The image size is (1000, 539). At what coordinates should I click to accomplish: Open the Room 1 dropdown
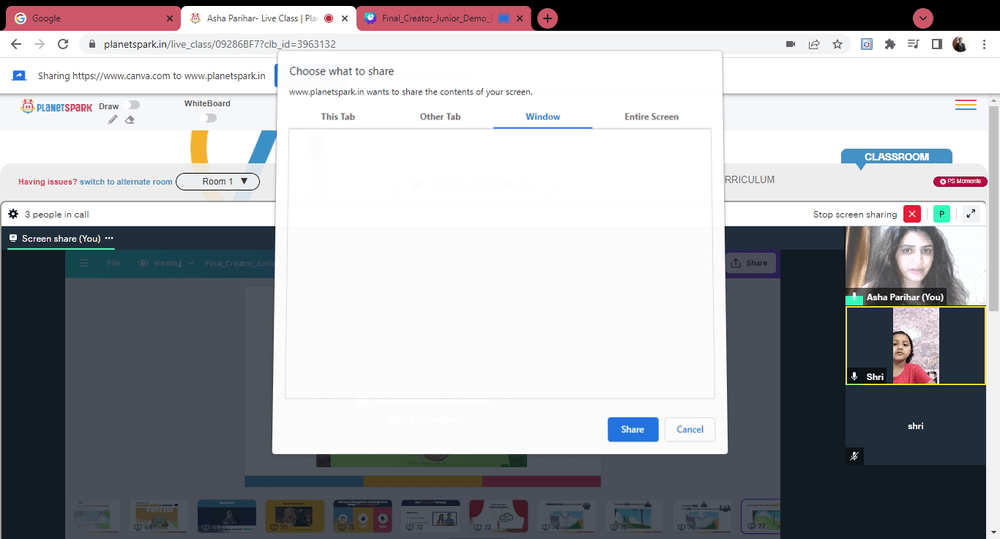pos(217,182)
